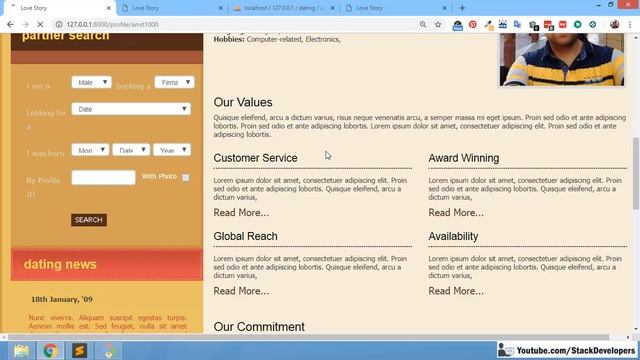Open a new browser tab
The width and height of the screenshot is (640, 360).
click(462, 8)
